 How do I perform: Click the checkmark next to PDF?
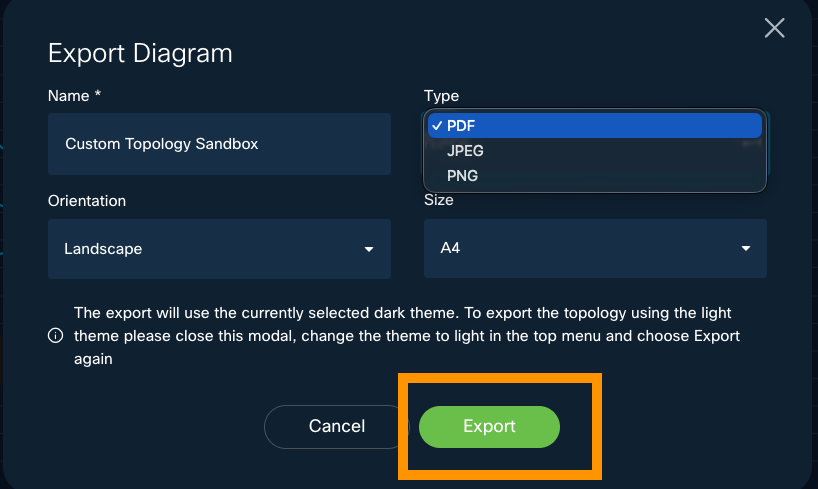pyautogui.click(x=436, y=125)
